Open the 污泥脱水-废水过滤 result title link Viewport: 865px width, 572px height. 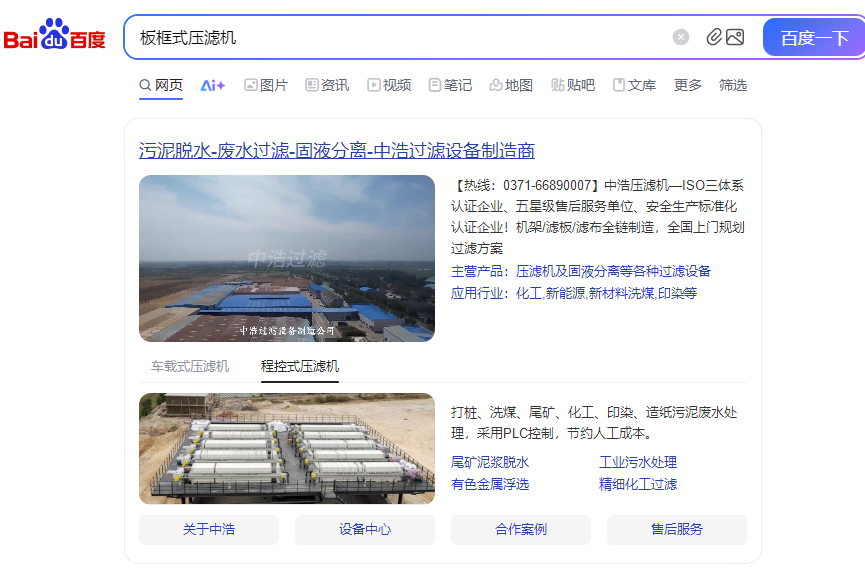point(337,151)
